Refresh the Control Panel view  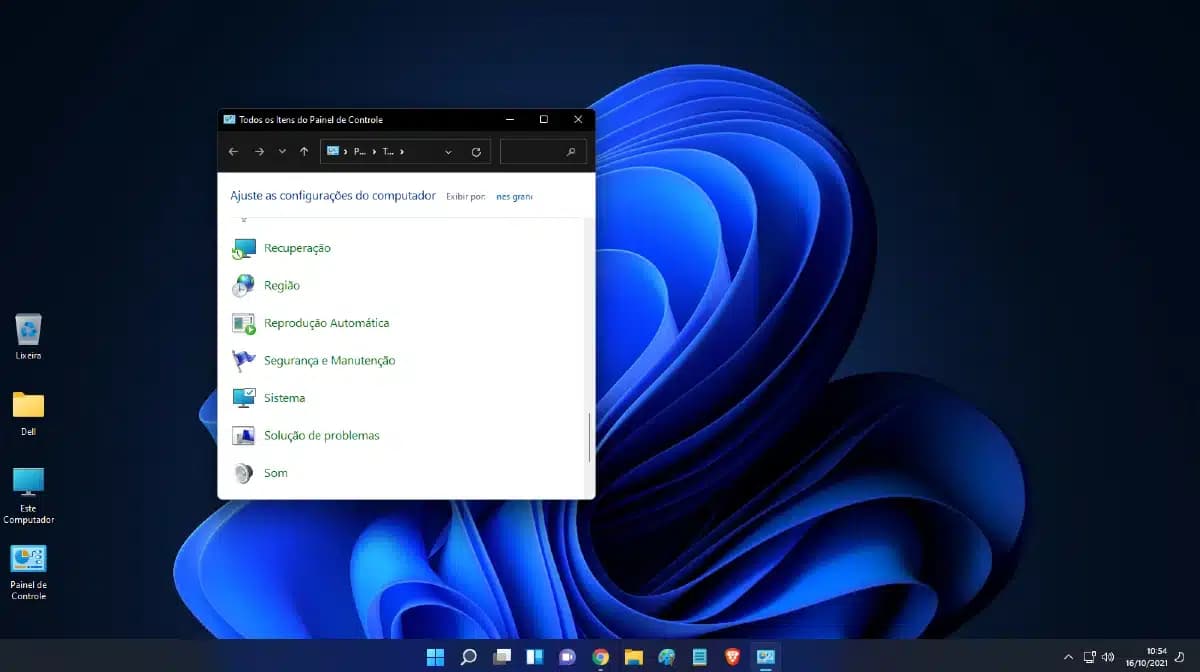click(476, 152)
